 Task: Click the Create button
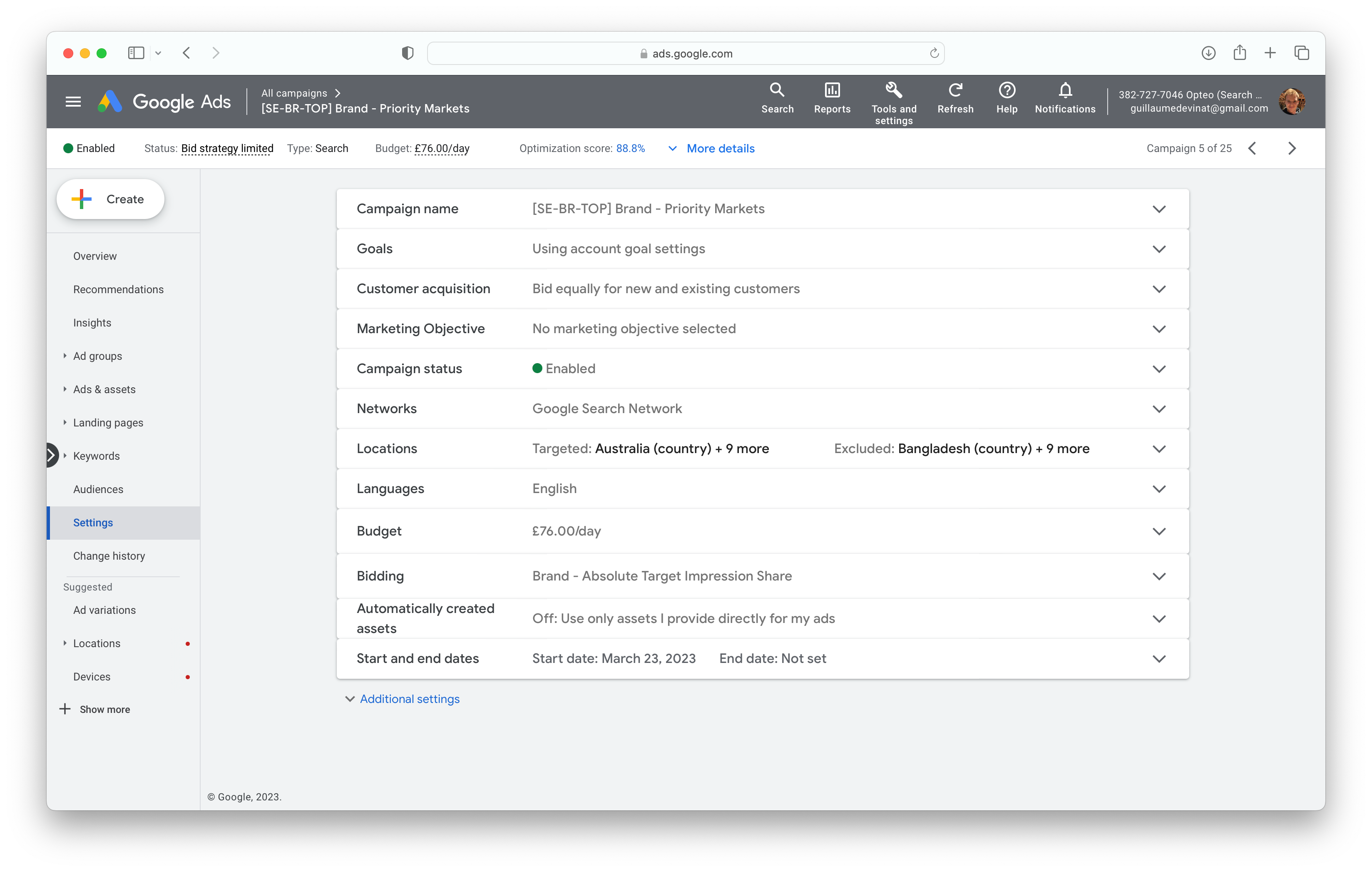click(111, 199)
